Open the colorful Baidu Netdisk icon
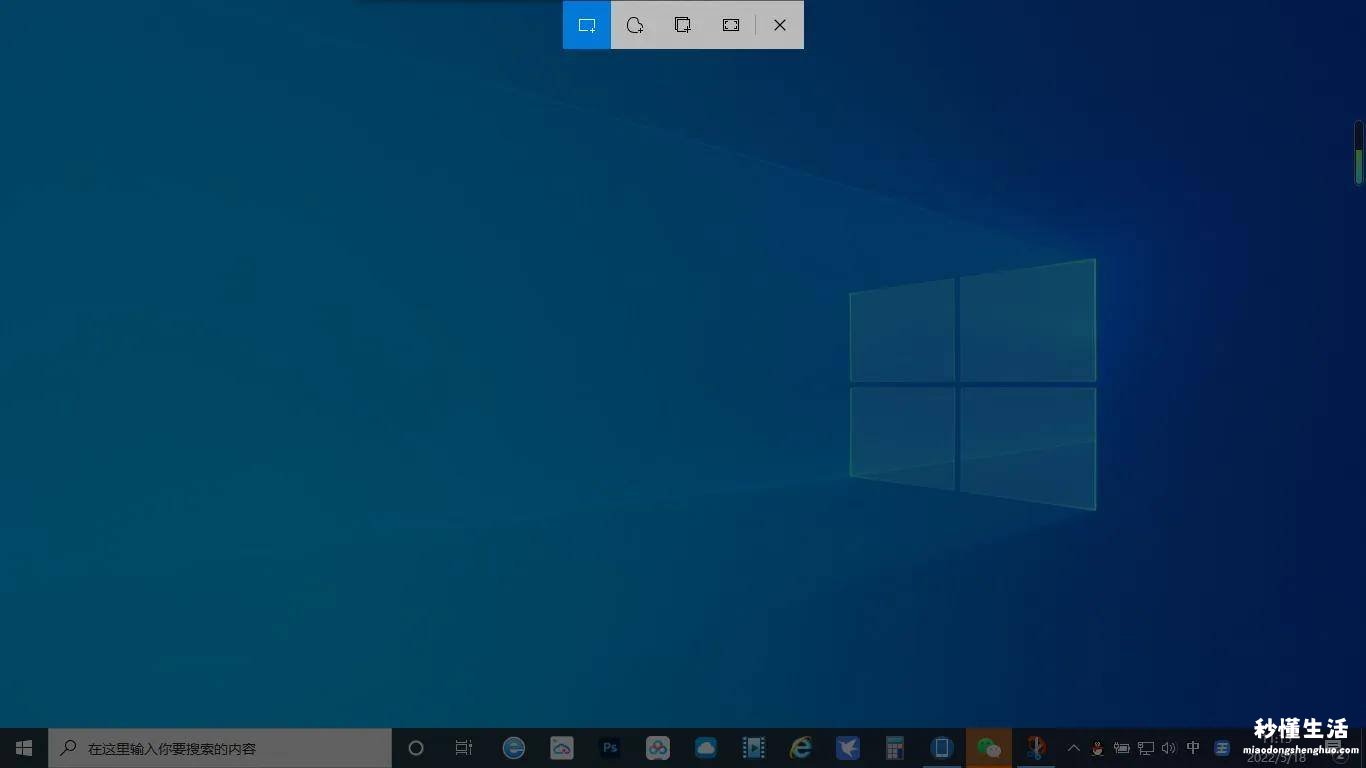 point(658,748)
